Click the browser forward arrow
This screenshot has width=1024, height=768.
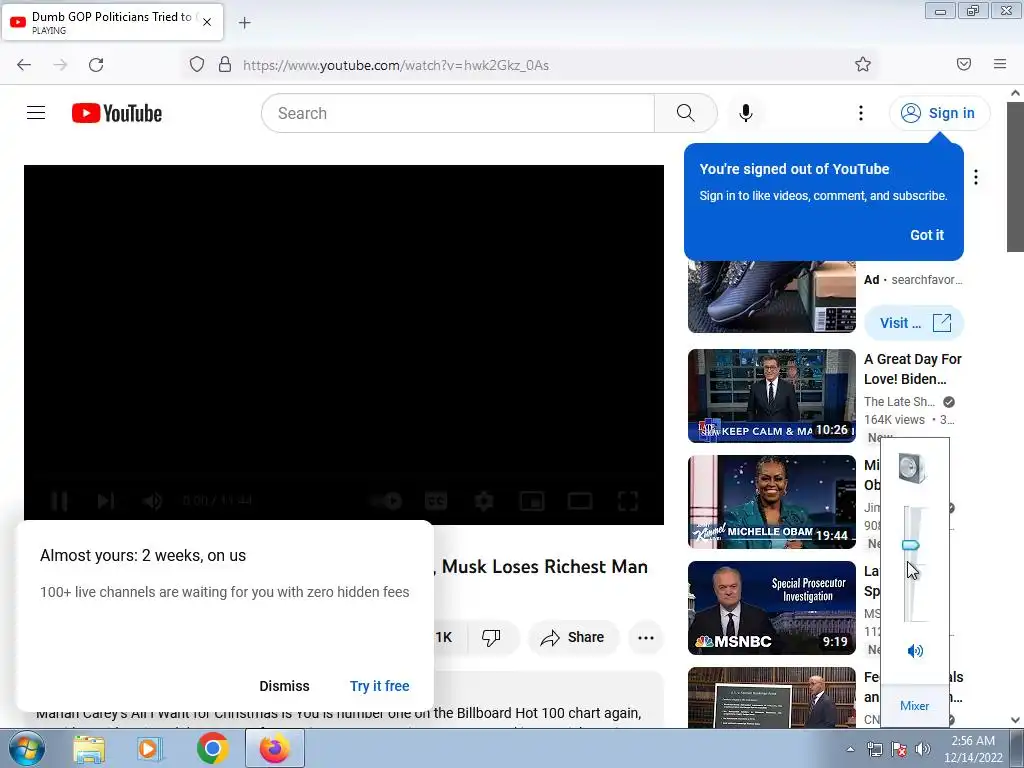pyautogui.click(x=60, y=65)
